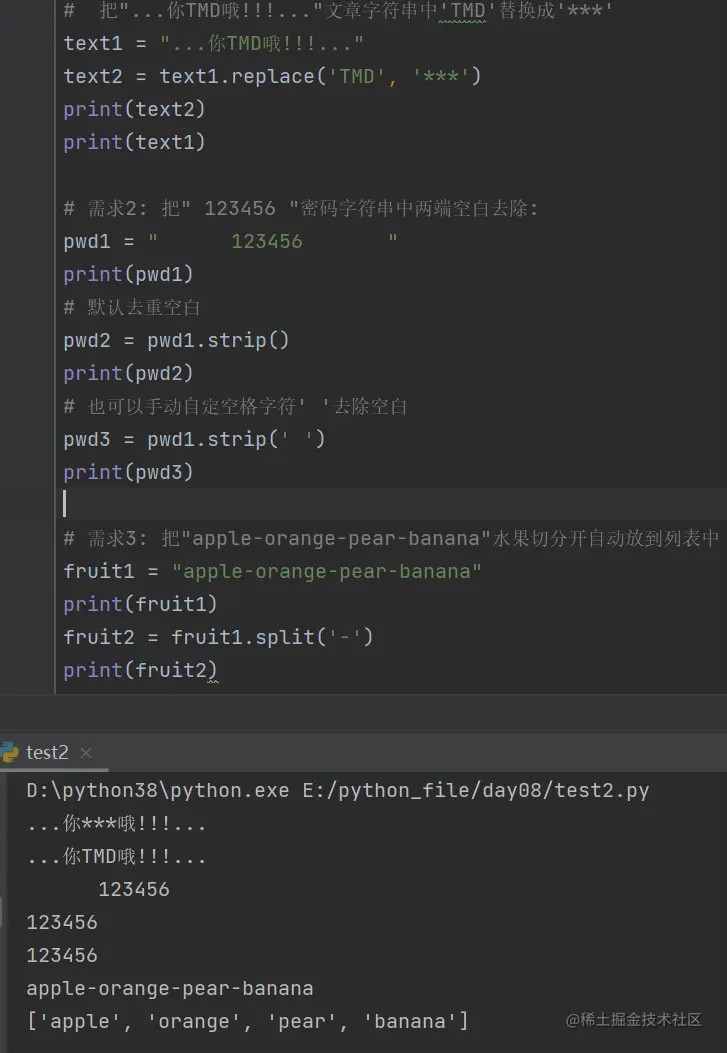Click the pwd2 = pwd1.strip() line
The height and width of the screenshot is (1053, 727).
(176, 340)
